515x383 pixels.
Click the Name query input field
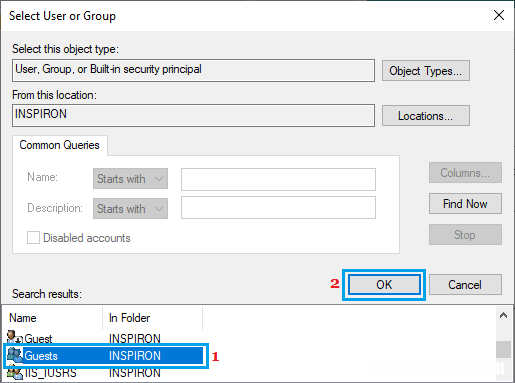[x=278, y=179]
